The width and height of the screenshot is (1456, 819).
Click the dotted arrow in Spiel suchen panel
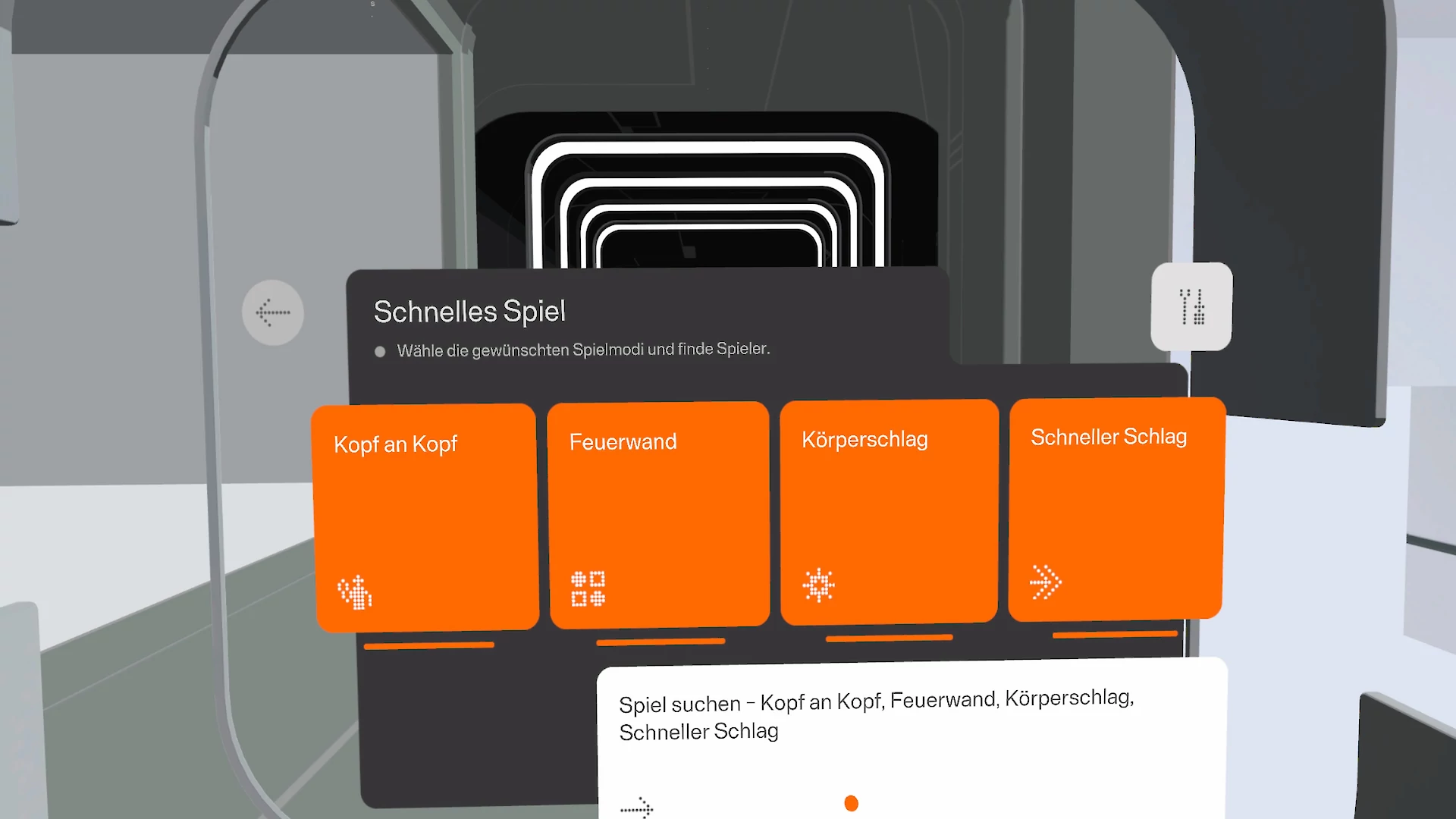[636, 808]
